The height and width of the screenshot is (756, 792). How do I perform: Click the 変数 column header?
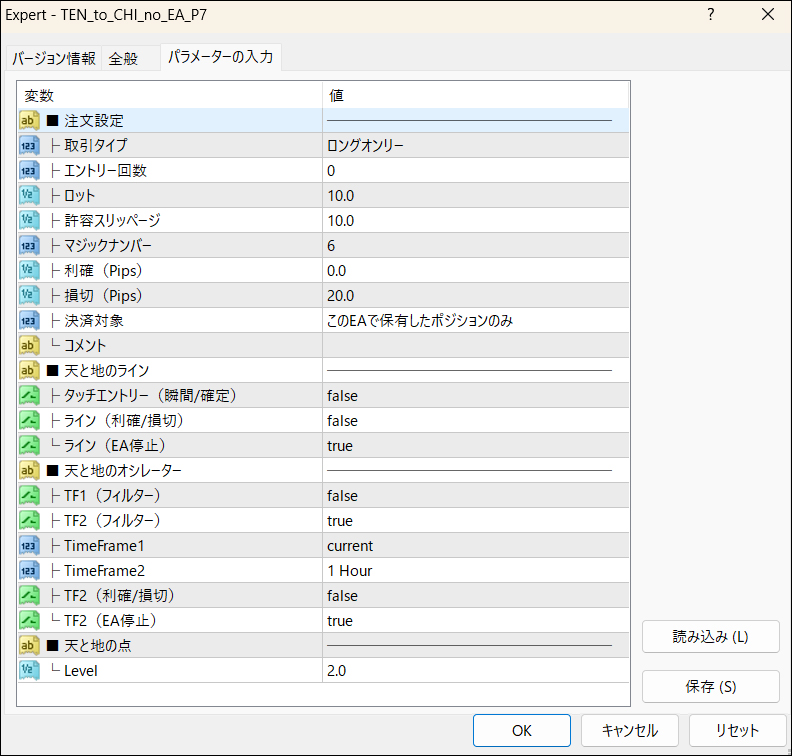point(170,95)
